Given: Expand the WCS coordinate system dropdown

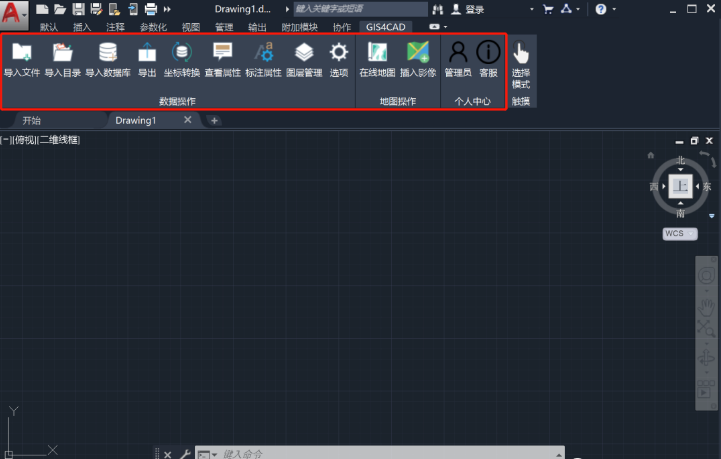Looking at the screenshot, I should click(680, 233).
